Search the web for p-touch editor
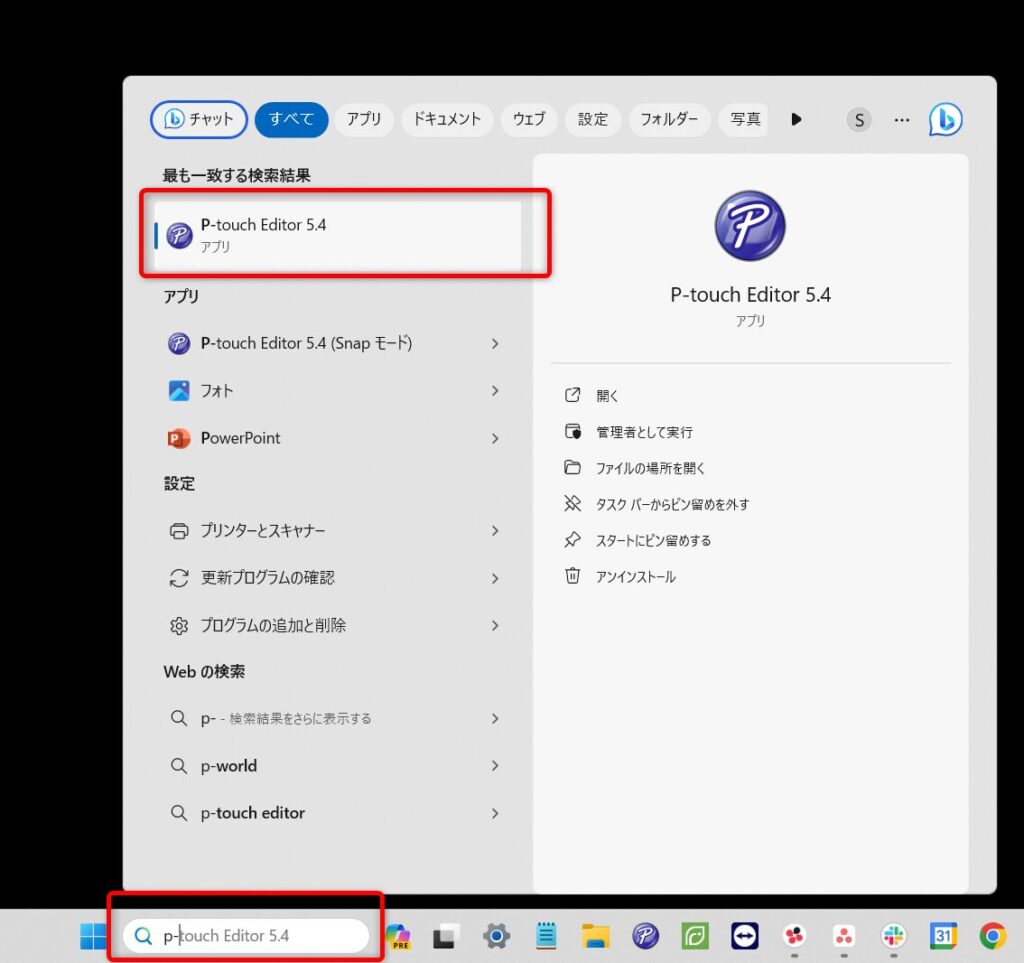This screenshot has height=963, width=1024. coord(335,813)
